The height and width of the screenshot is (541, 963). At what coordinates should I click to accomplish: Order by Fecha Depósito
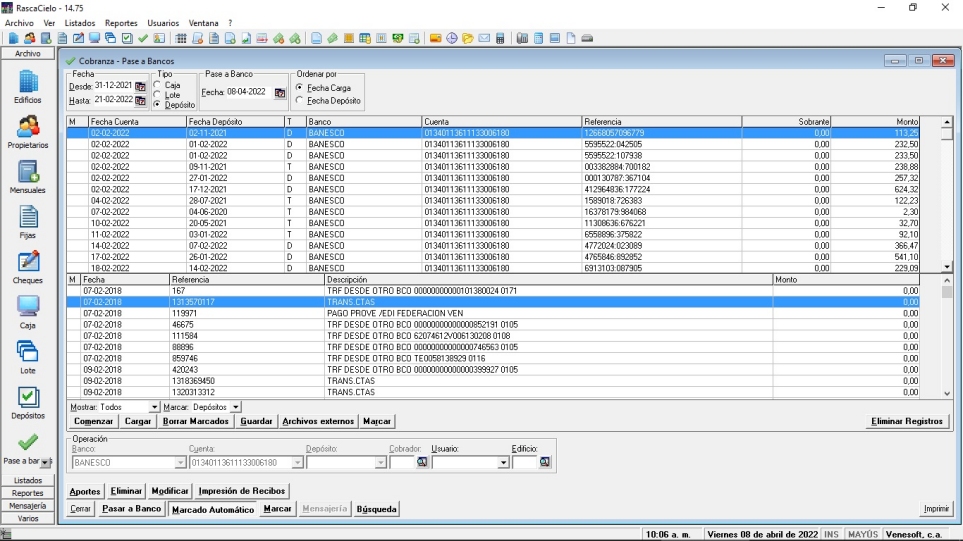[x=299, y=99]
